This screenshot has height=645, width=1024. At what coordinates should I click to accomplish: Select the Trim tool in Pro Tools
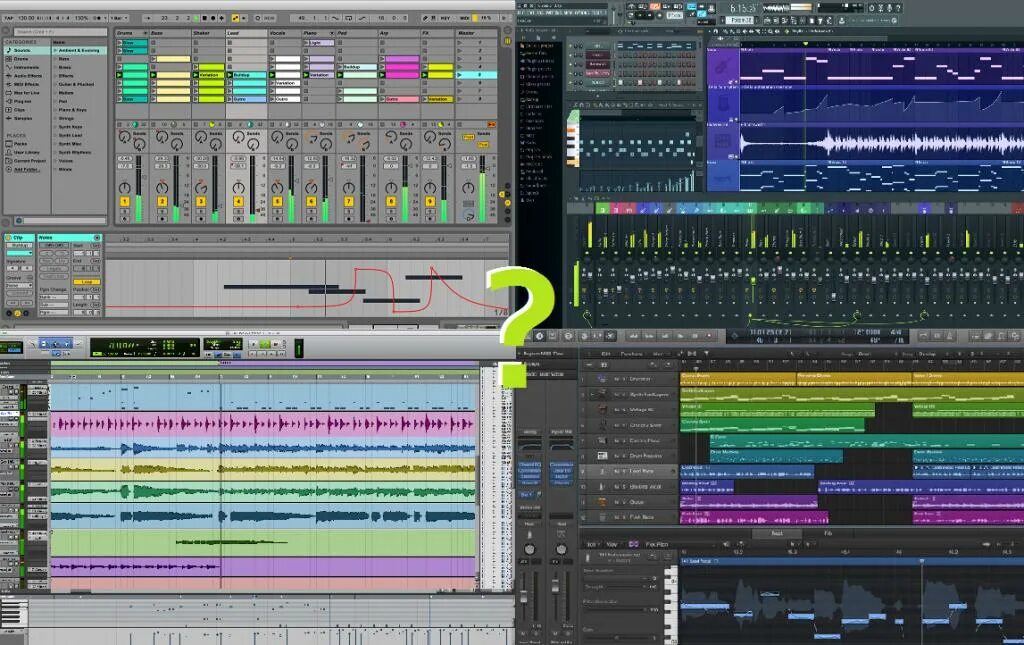43,344
